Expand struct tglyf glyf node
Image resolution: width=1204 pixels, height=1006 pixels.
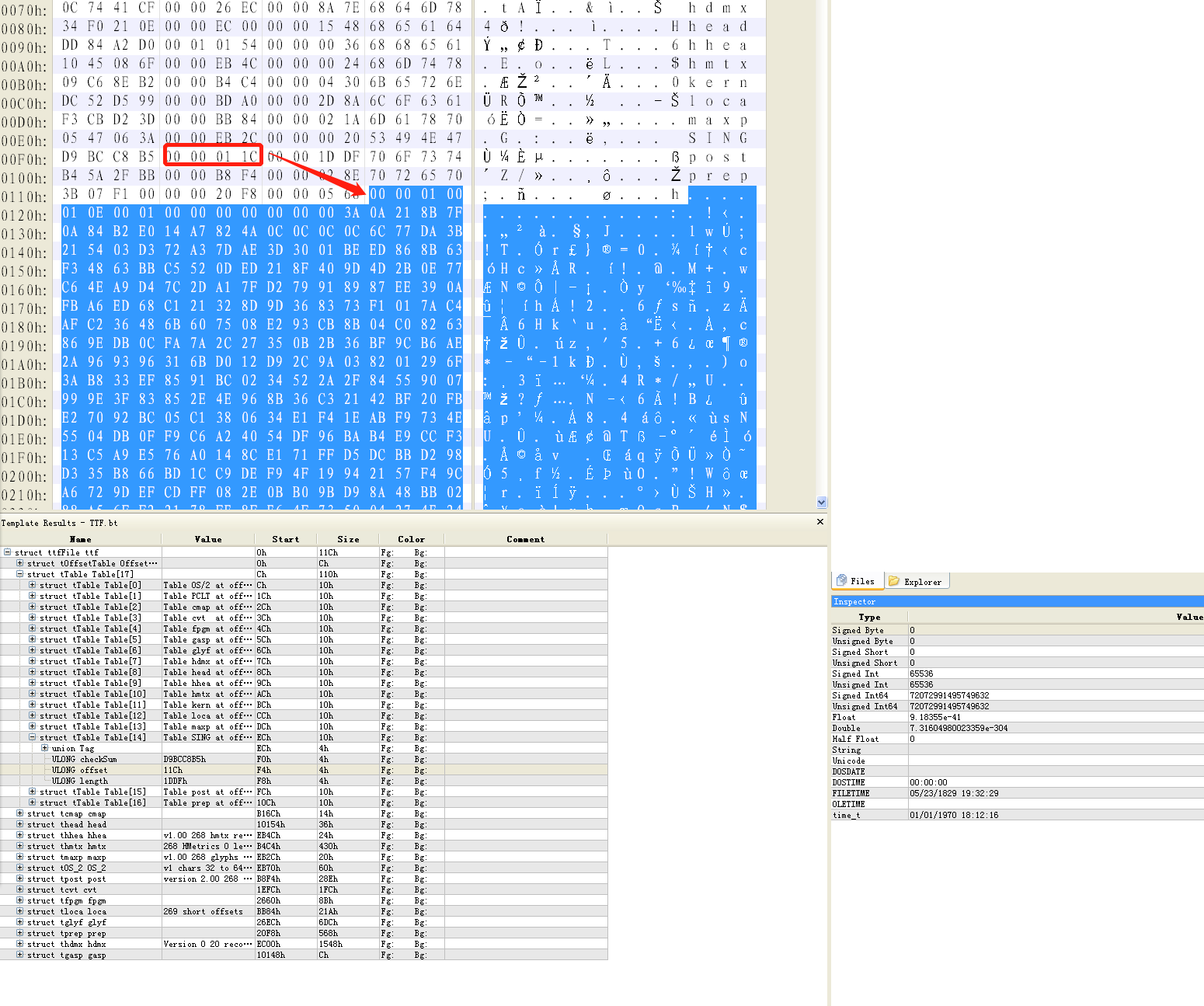tap(19, 922)
